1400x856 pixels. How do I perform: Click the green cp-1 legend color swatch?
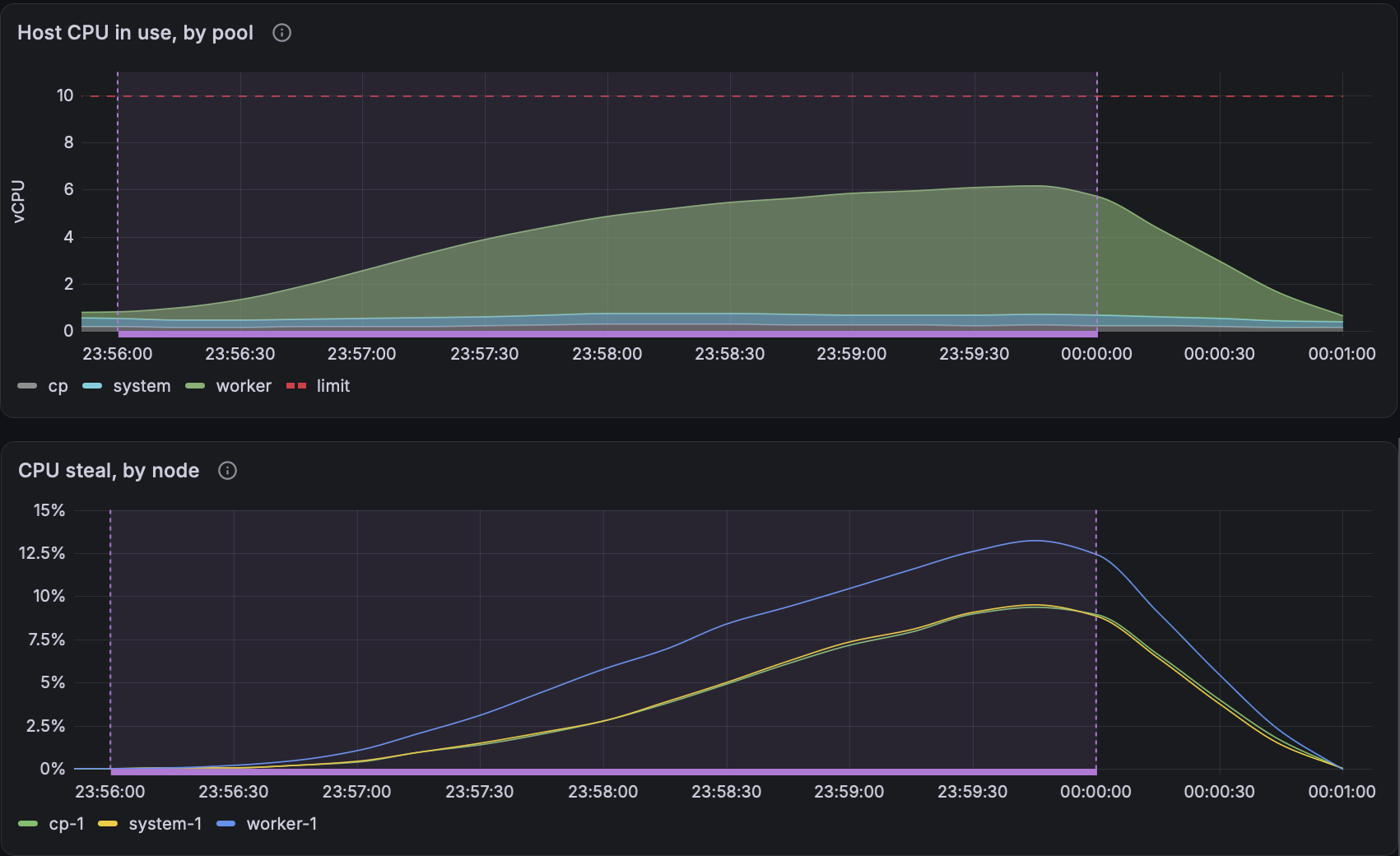point(28,824)
